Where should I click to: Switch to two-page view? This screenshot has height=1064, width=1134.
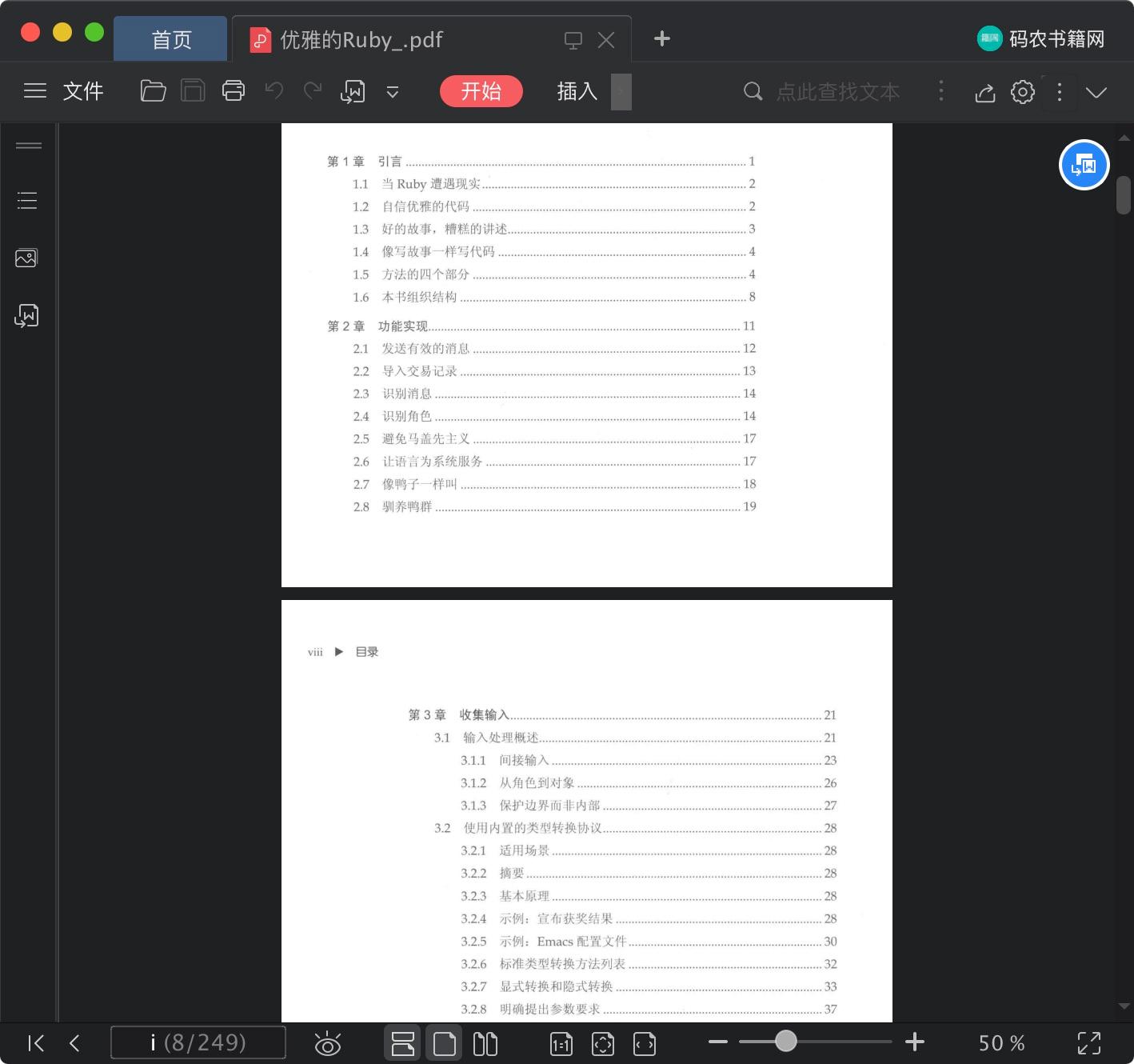click(485, 1043)
